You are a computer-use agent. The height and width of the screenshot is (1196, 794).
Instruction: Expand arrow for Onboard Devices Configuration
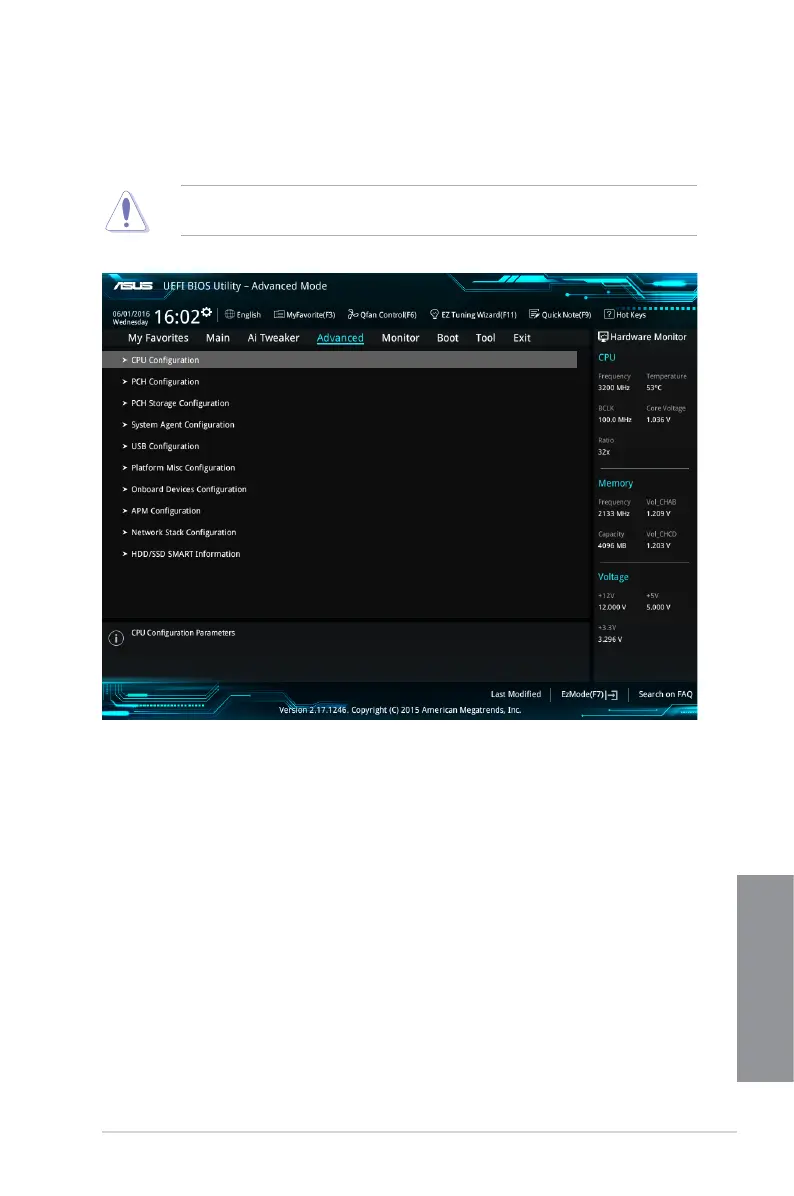[x=125, y=489]
